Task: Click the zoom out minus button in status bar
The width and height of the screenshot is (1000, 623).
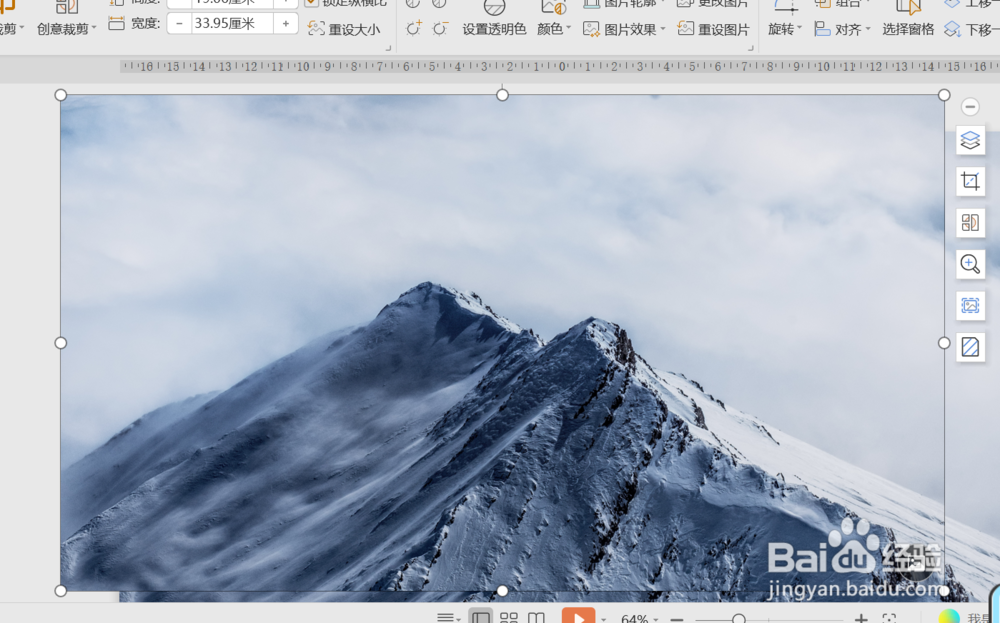Action: coord(677,619)
